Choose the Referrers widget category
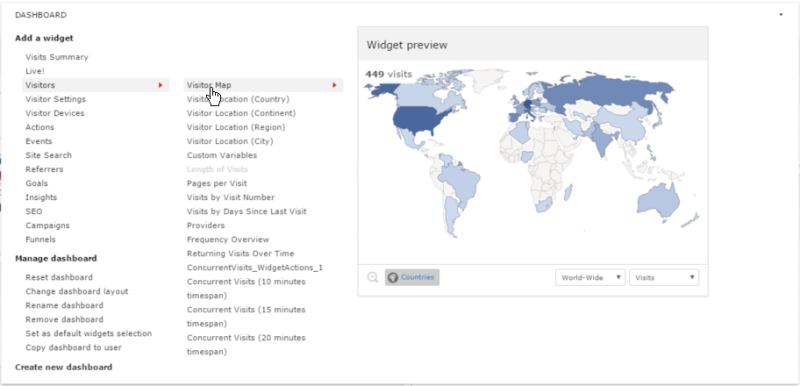 44,169
